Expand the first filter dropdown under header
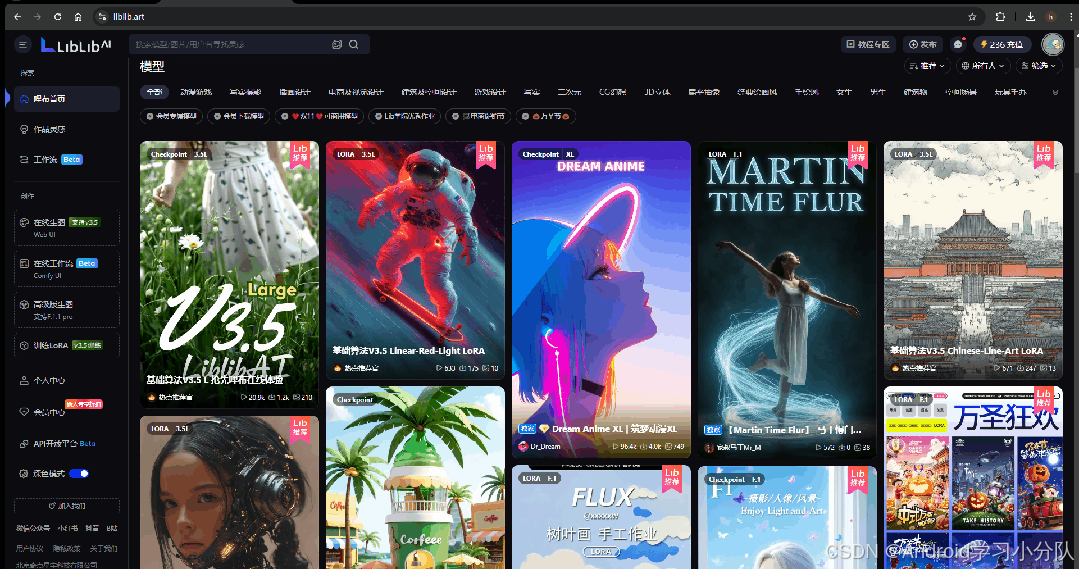Screen dimensions: 1079x569 click(927, 65)
